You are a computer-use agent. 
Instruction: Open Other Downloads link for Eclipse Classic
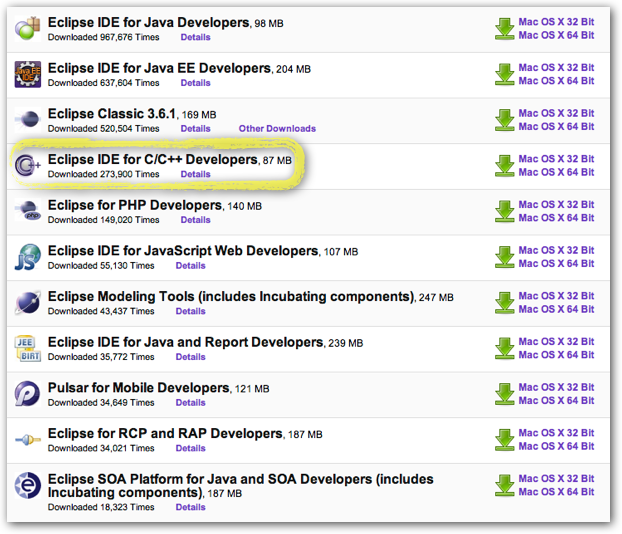point(277,129)
